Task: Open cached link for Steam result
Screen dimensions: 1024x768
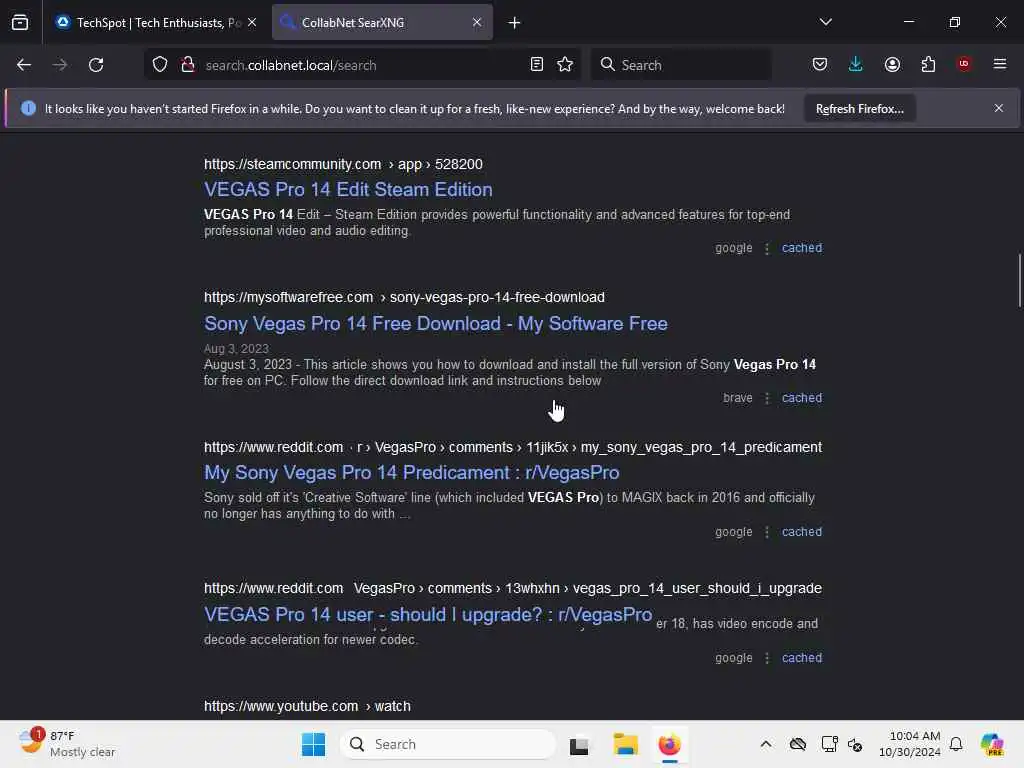Action: tap(802, 248)
